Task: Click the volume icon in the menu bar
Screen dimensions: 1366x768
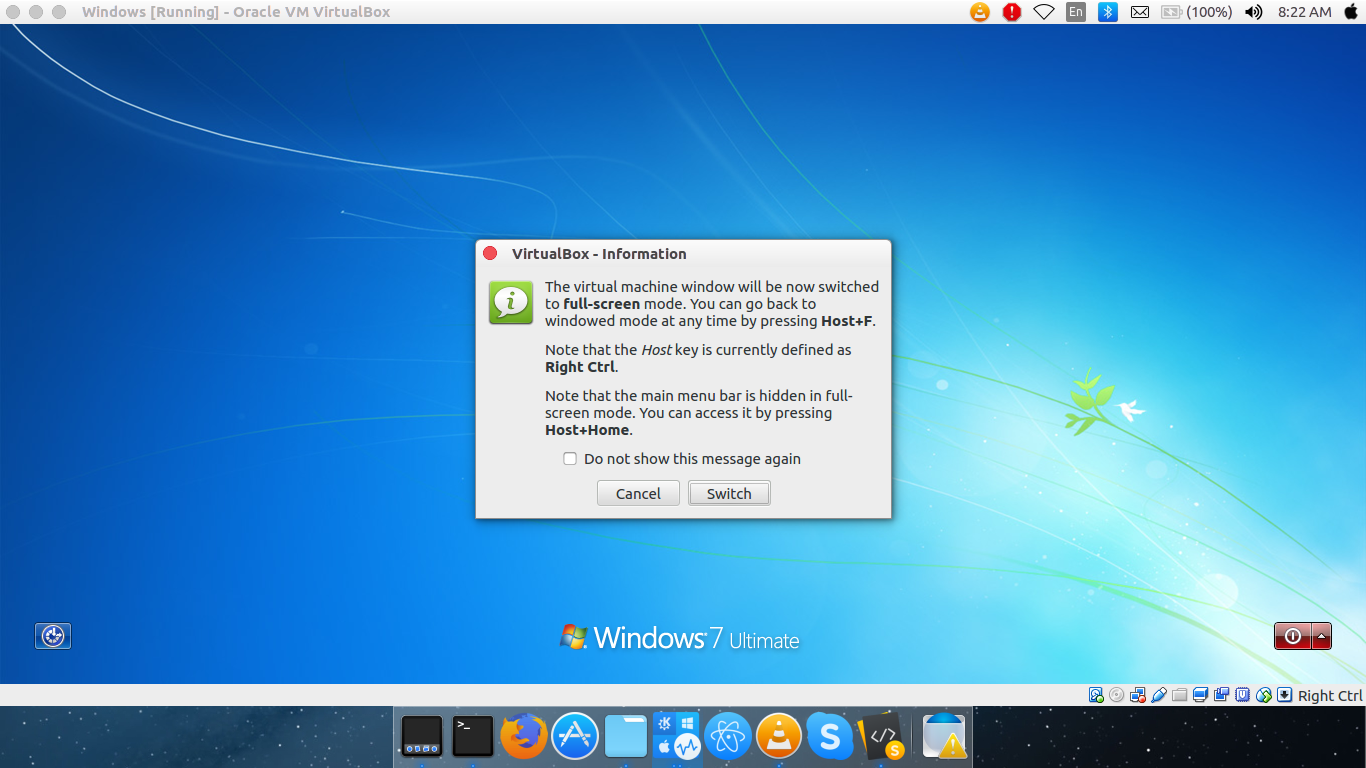Action: pyautogui.click(x=1253, y=12)
